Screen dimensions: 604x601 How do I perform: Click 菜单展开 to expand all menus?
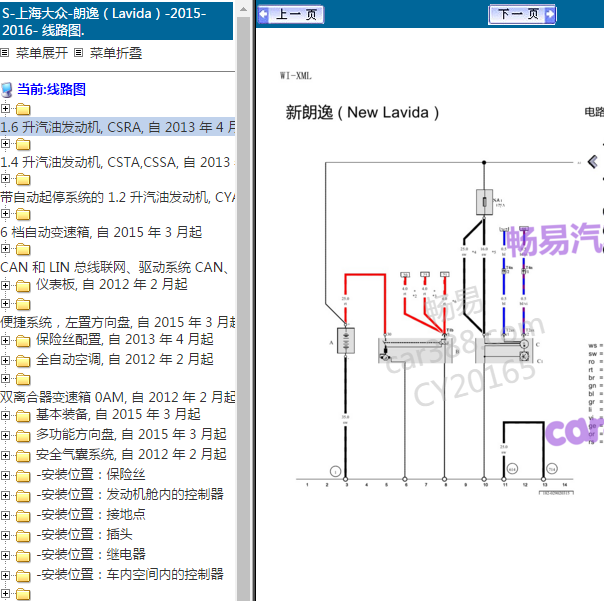[42, 53]
